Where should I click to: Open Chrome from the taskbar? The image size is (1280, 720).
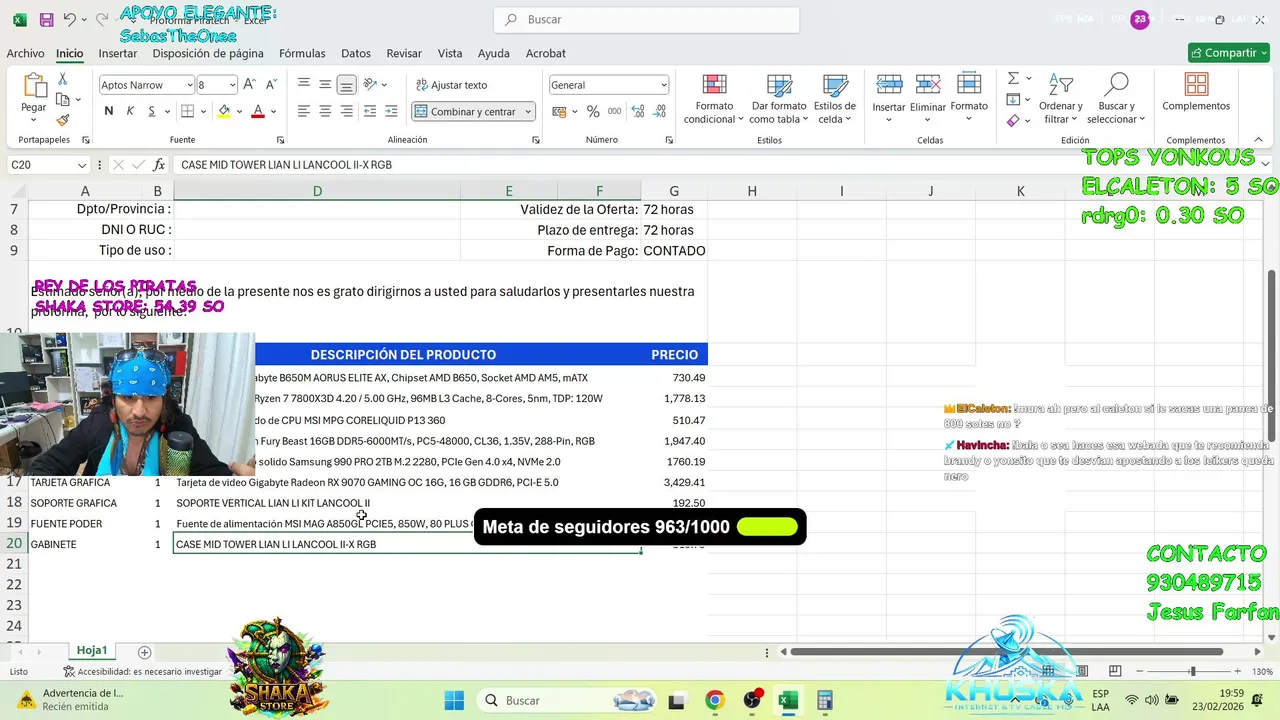click(714, 700)
